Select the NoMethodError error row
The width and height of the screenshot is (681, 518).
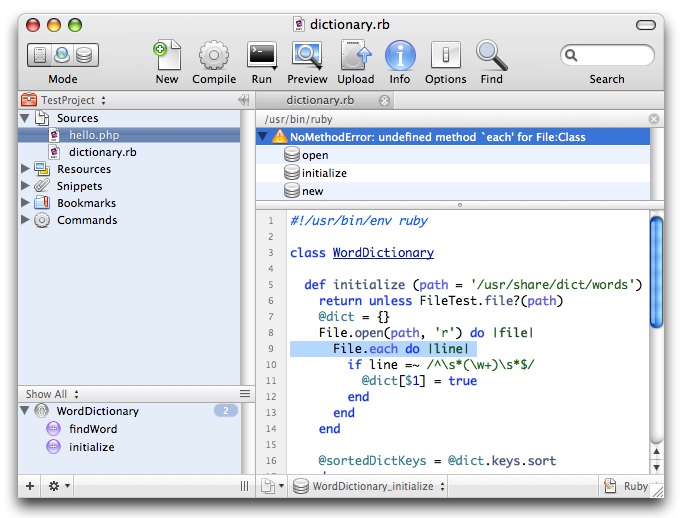click(453, 137)
